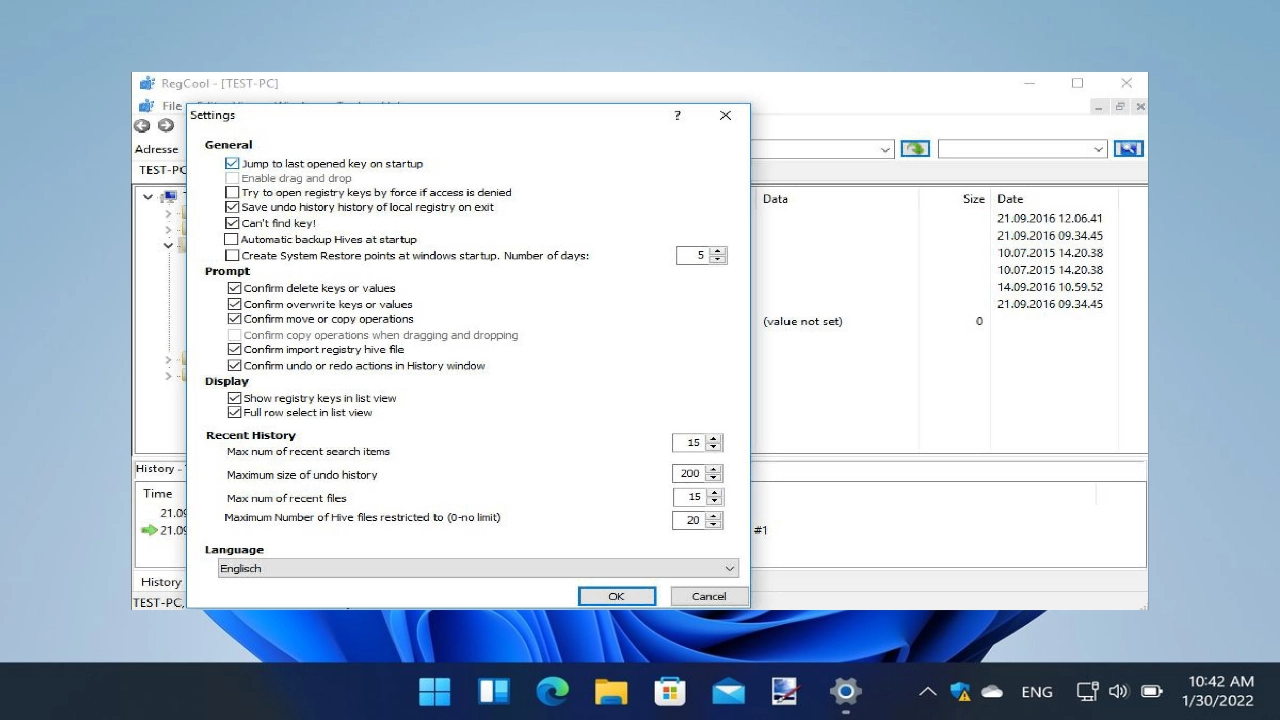Confirm settings with the OK button
Image resolution: width=1280 pixels, height=720 pixels.
point(617,596)
